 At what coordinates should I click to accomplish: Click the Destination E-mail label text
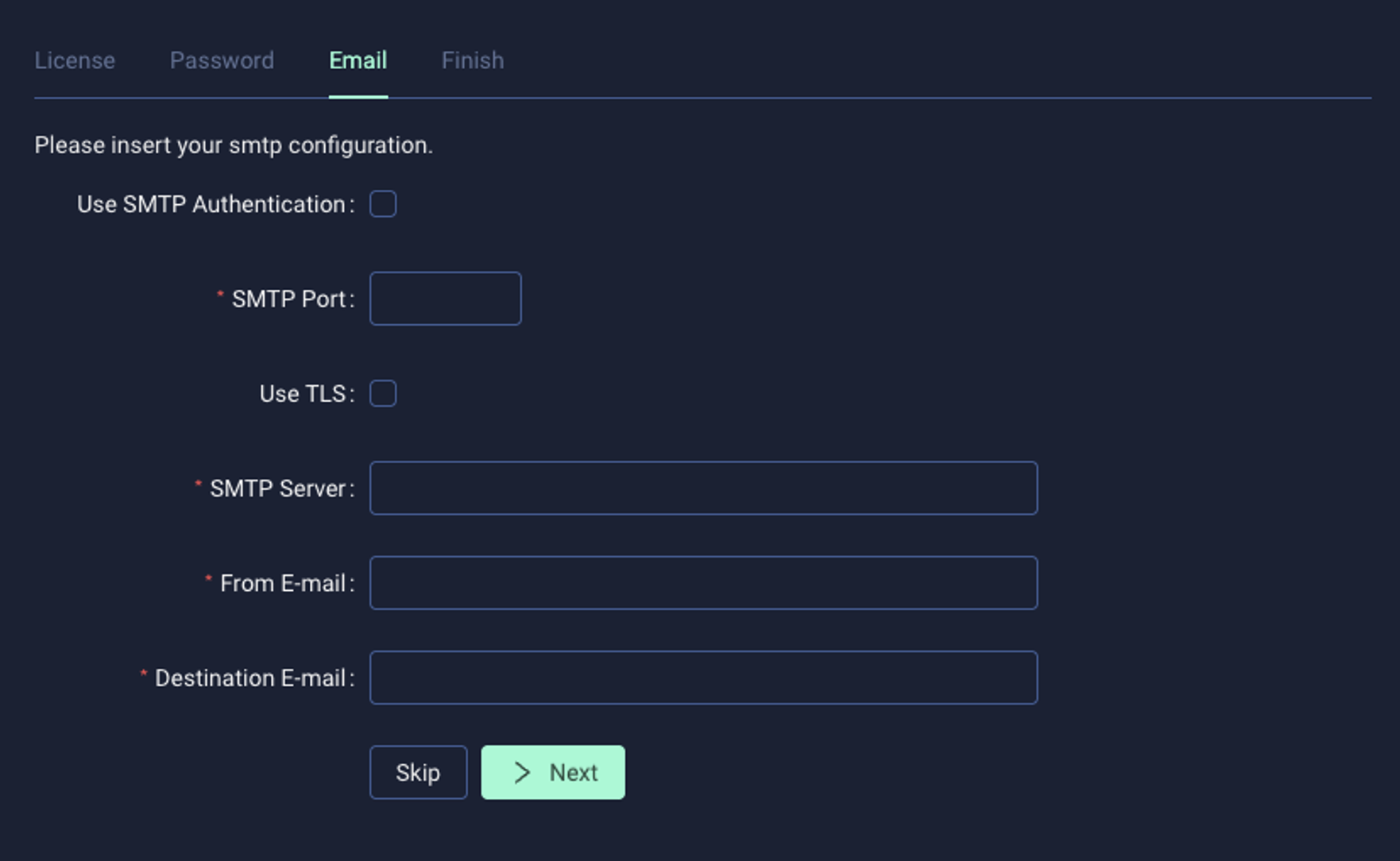pos(250,678)
